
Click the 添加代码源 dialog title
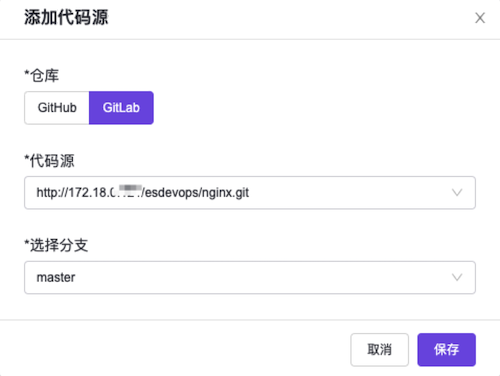pyautogui.click(x=66, y=17)
